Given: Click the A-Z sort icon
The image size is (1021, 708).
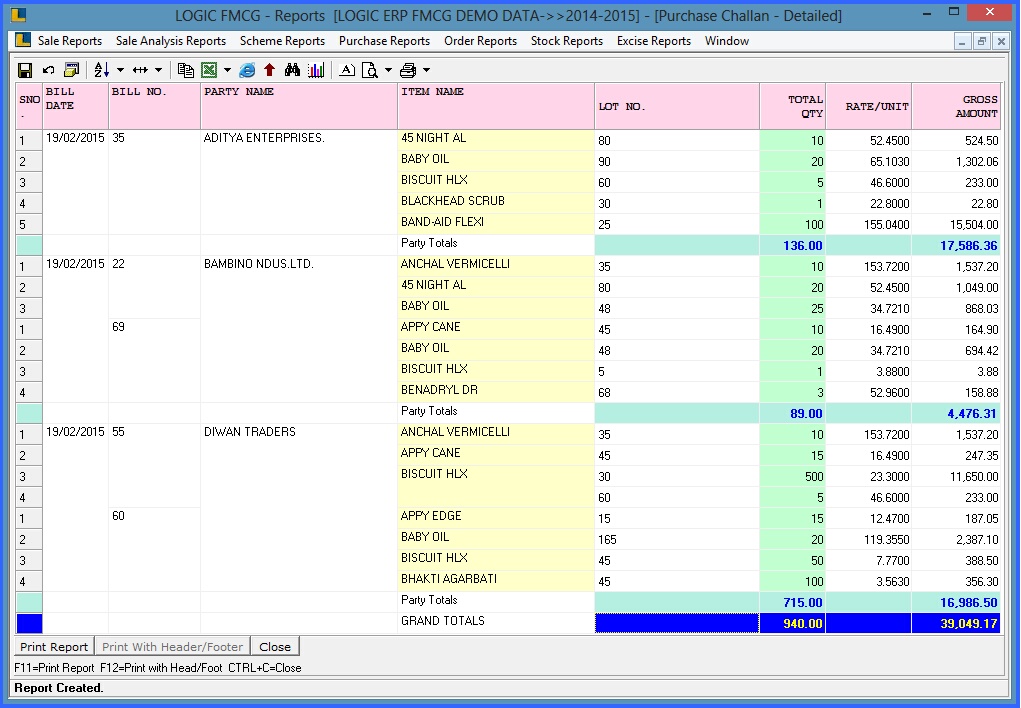Looking at the screenshot, I should (101, 70).
